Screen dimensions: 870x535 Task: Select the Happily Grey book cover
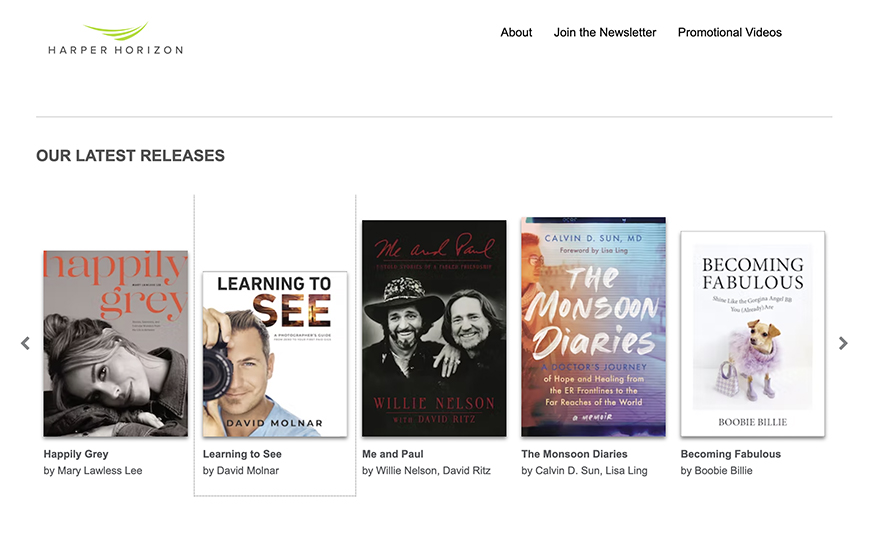[115, 344]
